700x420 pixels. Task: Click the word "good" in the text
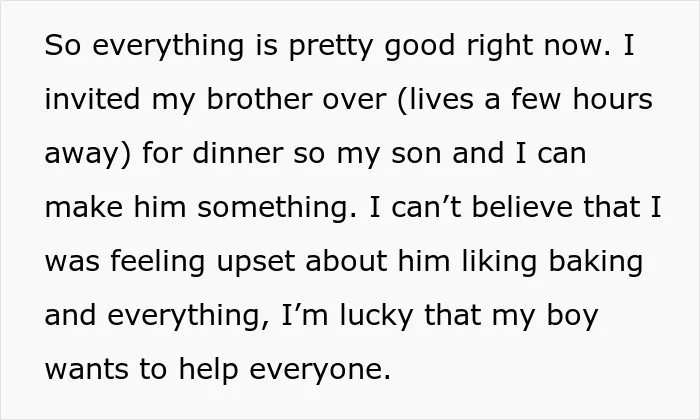pos(419,46)
